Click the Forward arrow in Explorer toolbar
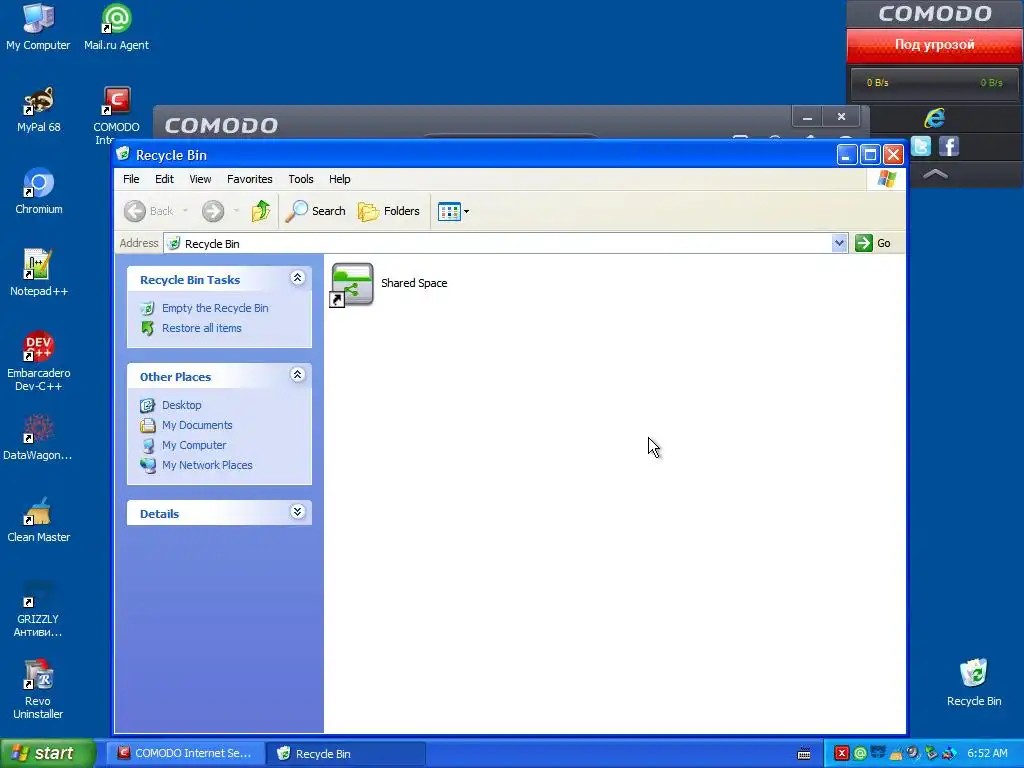This screenshot has height=768, width=1024. coord(212,211)
